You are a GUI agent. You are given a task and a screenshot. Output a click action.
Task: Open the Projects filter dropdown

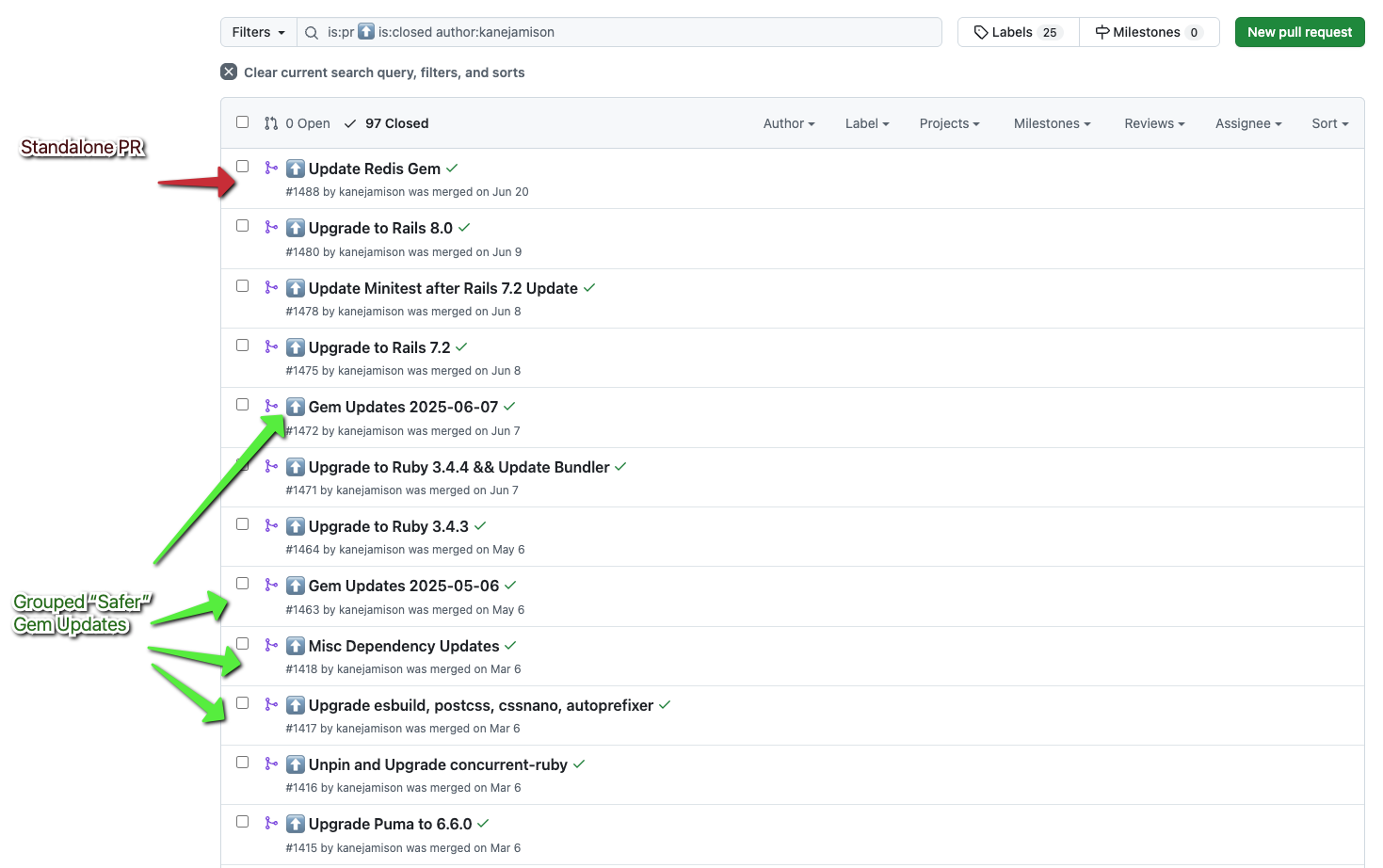pyautogui.click(x=949, y=123)
